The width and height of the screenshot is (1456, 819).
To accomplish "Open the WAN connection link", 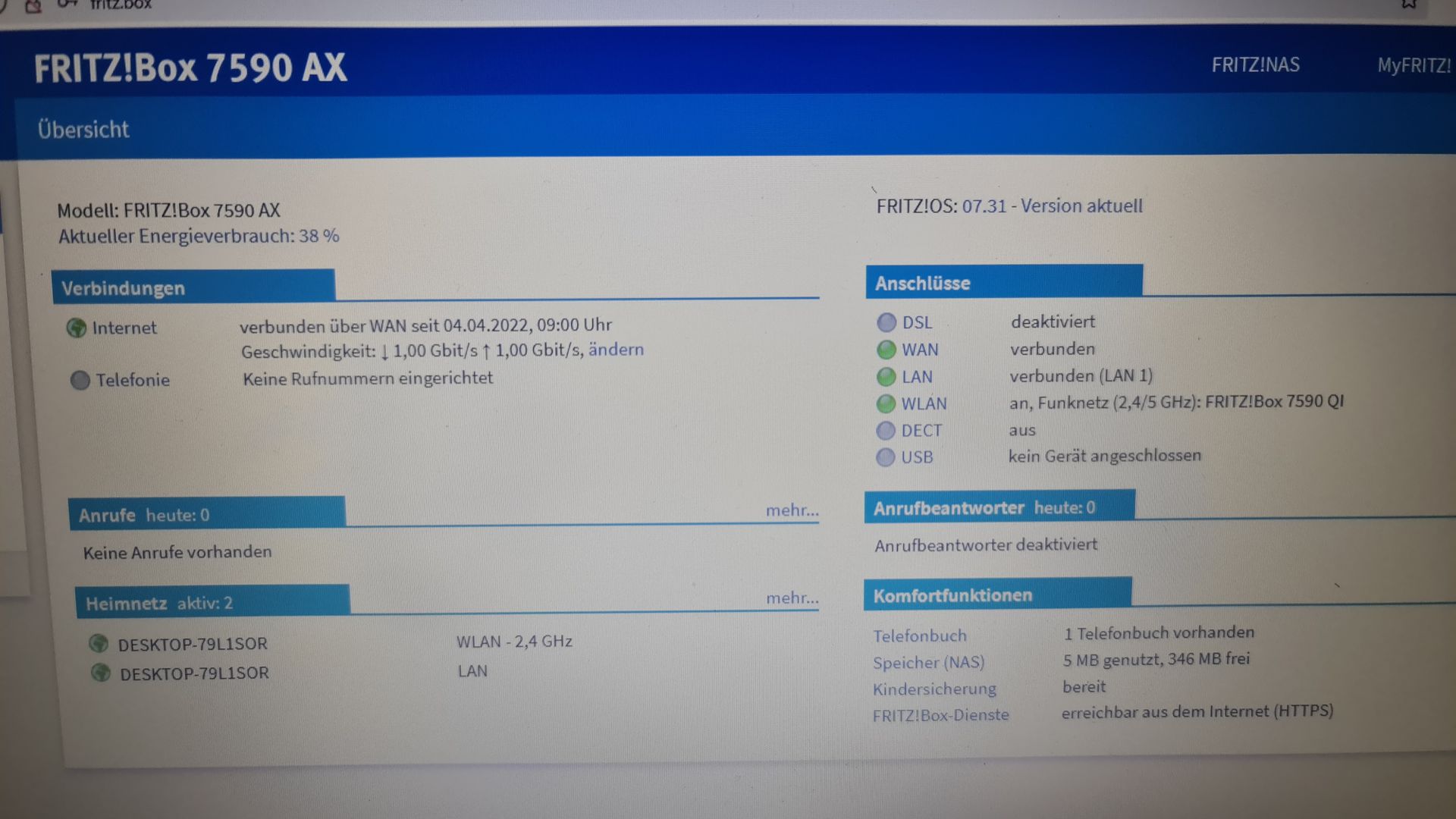I will pos(920,350).
